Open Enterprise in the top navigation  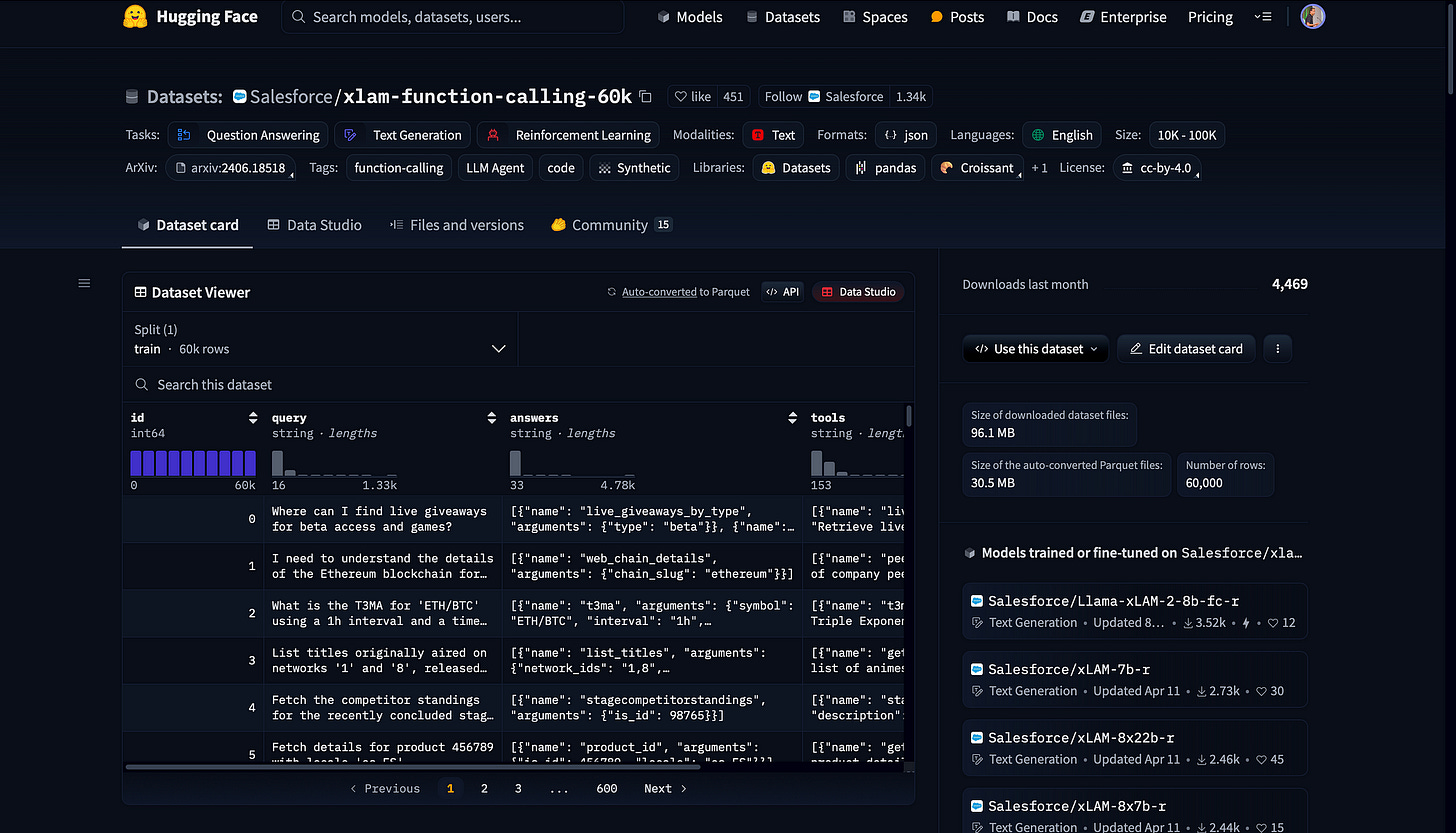point(1123,17)
